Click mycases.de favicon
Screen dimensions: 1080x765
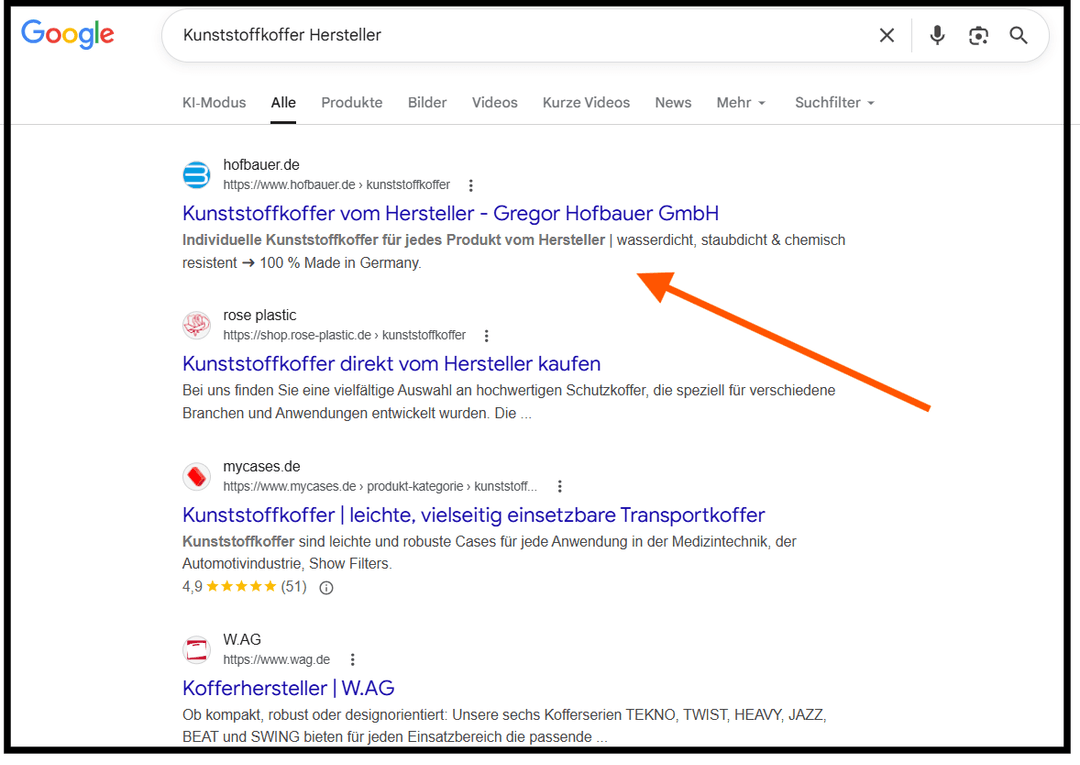point(196,476)
